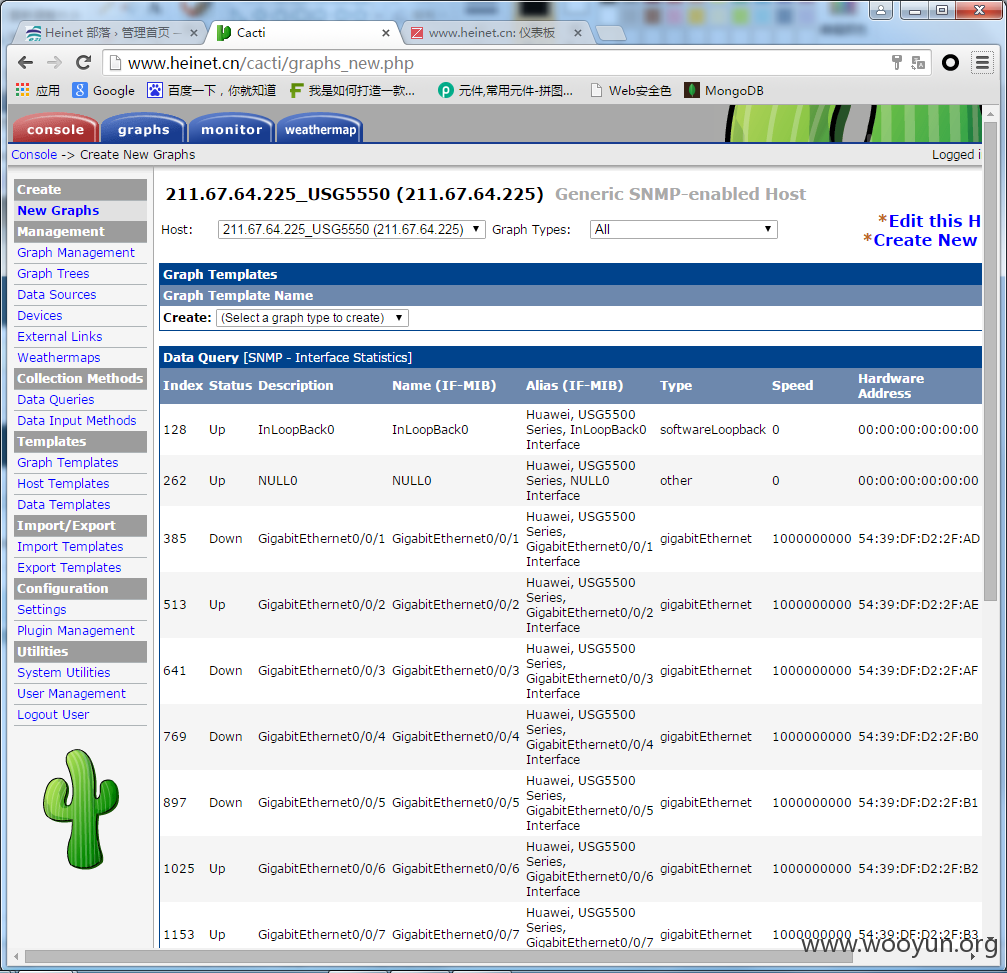Click the key (saved password) icon in address bar
The image size is (1007, 973).
(x=897, y=62)
